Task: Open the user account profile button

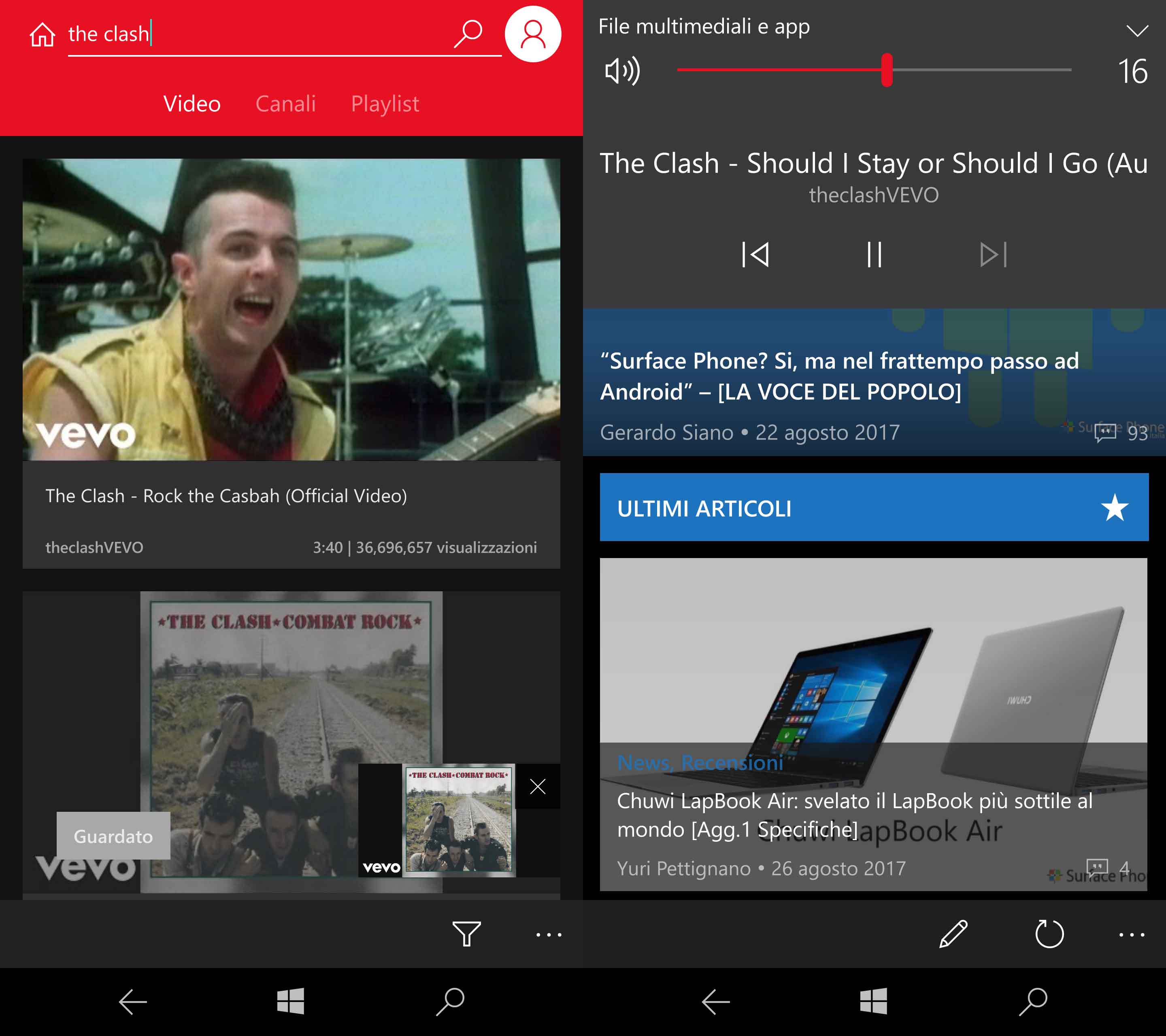Action: pos(533,34)
